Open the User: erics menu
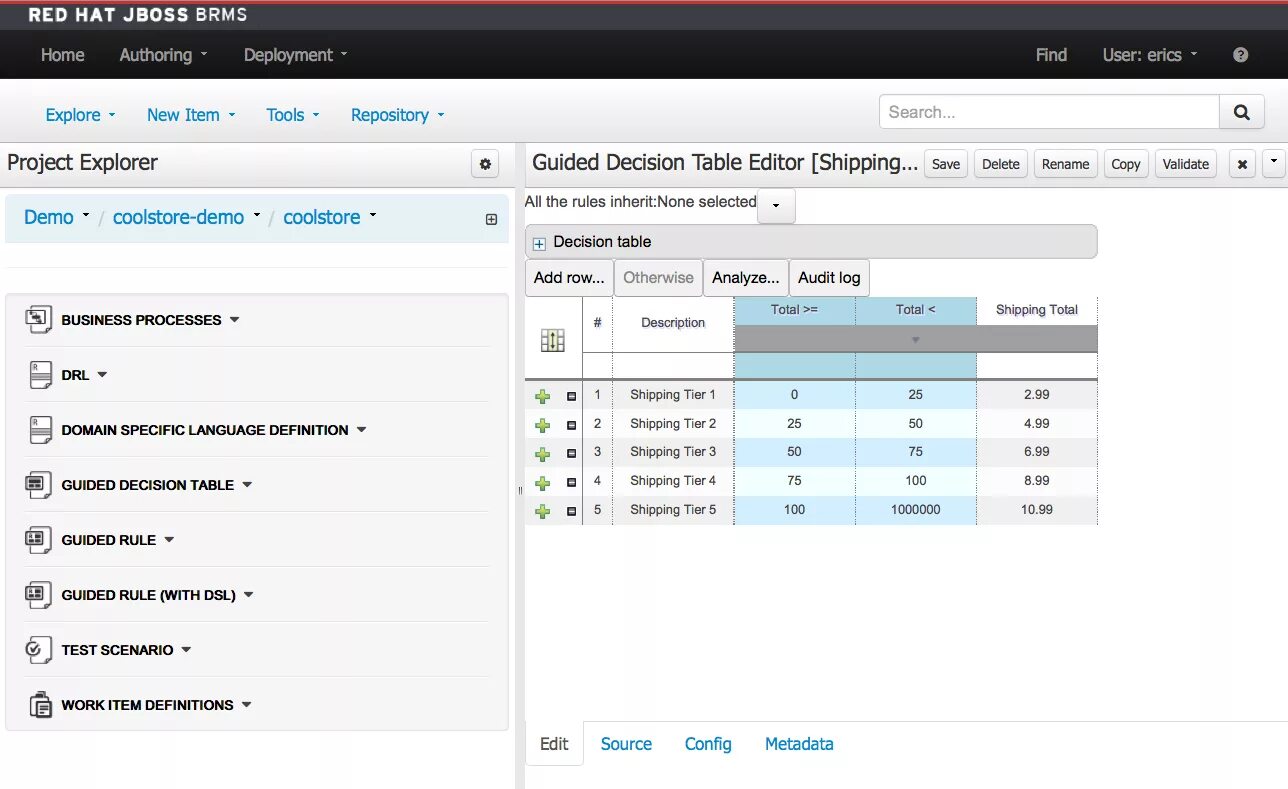Image resolution: width=1288 pixels, height=789 pixels. point(1149,55)
